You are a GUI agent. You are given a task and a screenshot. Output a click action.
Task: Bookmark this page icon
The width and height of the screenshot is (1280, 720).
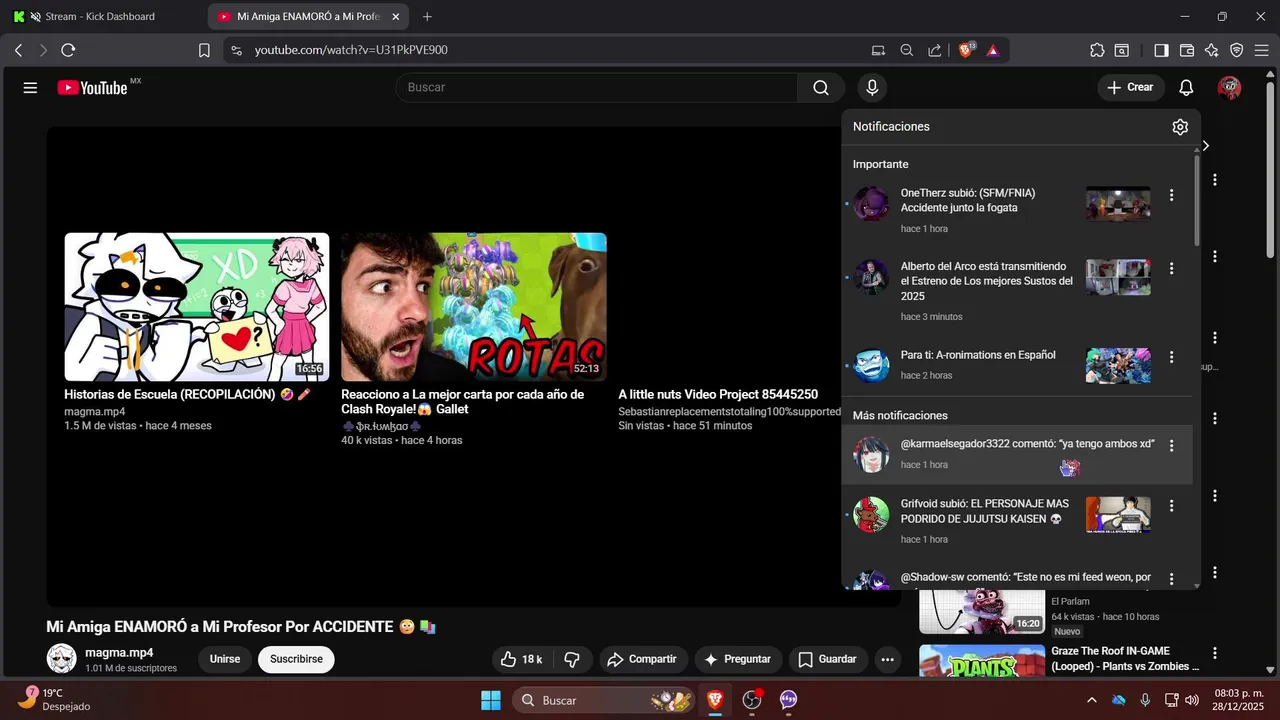[204, 50]
